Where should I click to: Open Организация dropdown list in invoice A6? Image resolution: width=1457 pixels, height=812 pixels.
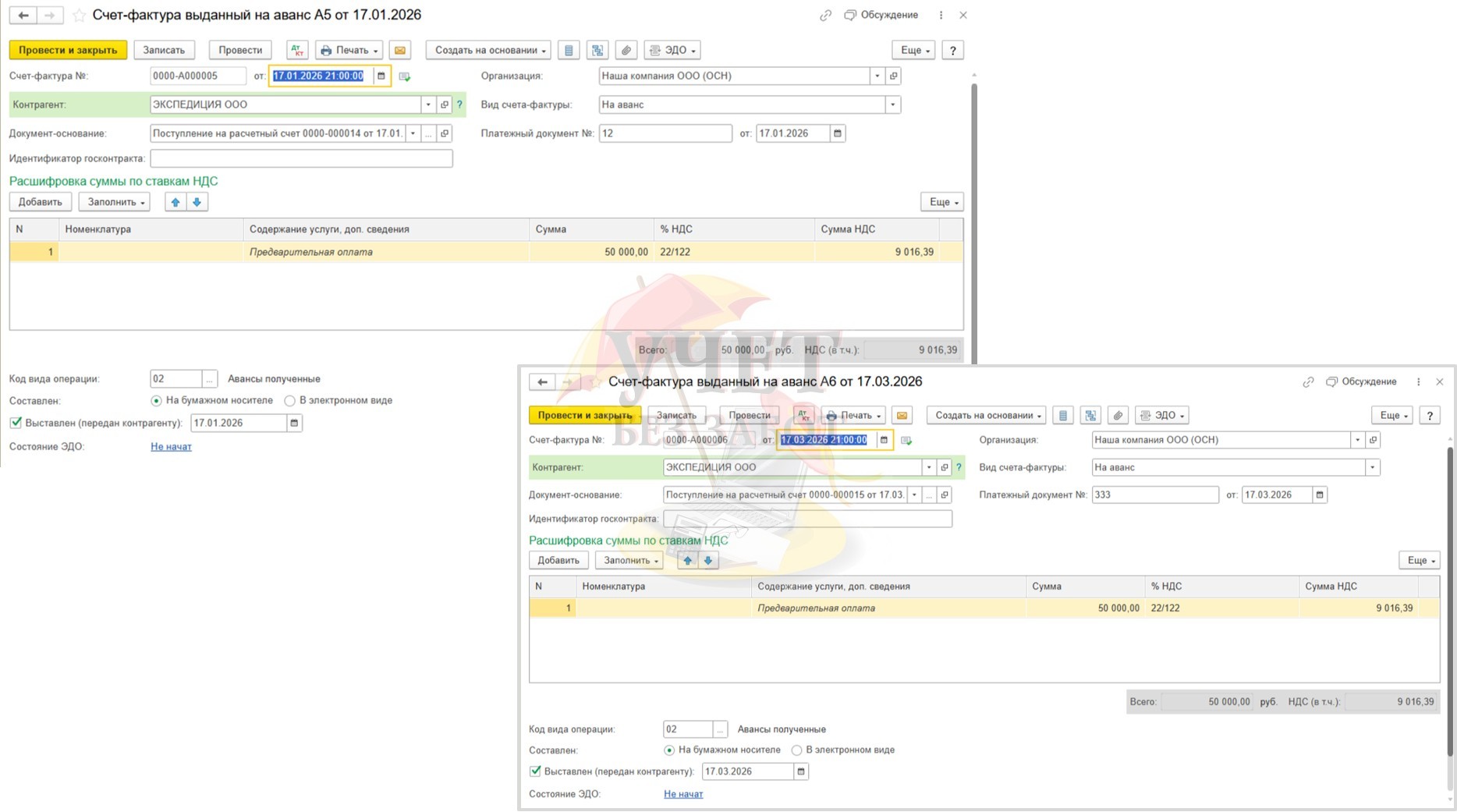click(x=1357, y=440)
